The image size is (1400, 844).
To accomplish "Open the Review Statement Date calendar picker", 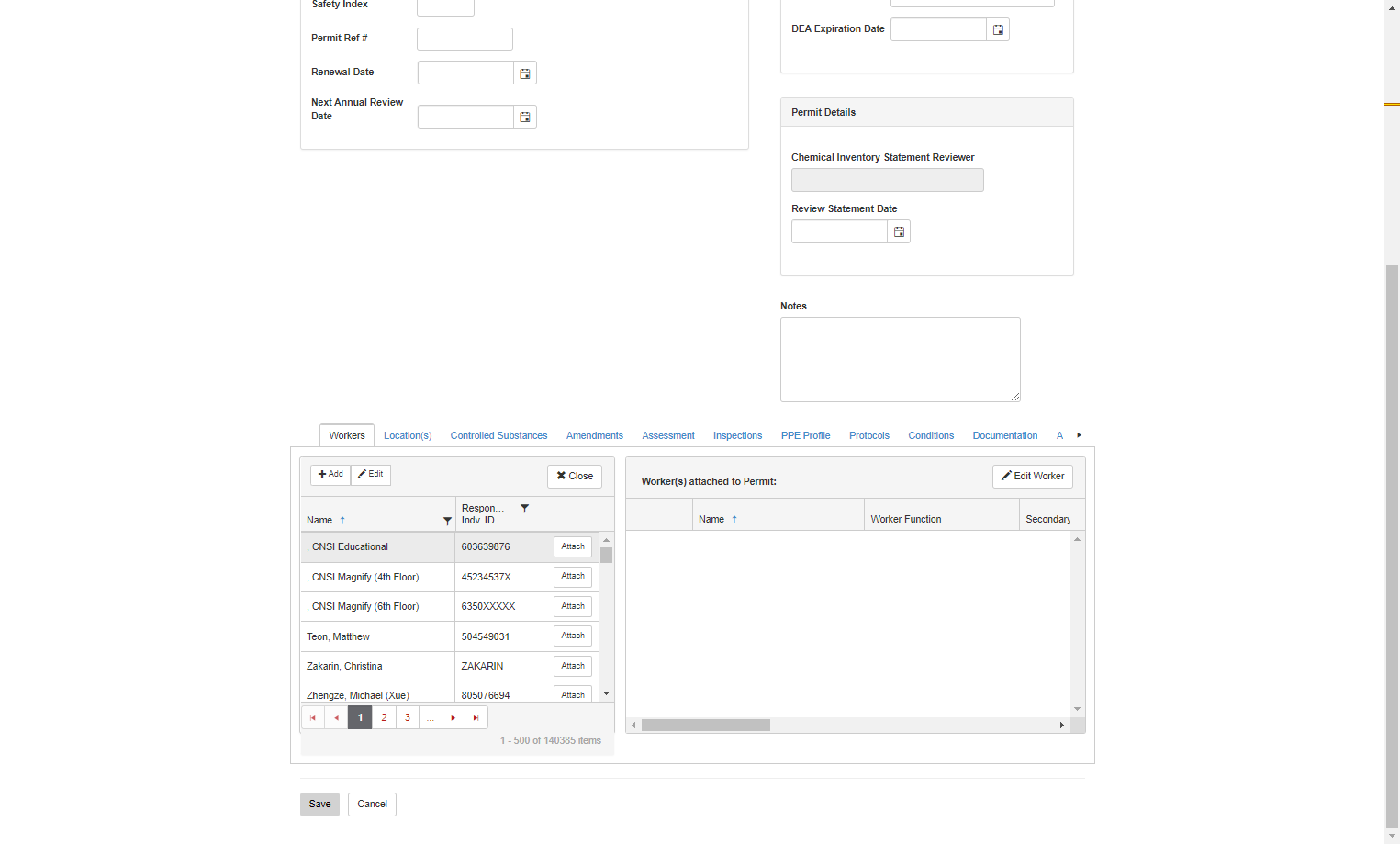I will (x=899, y=232).
